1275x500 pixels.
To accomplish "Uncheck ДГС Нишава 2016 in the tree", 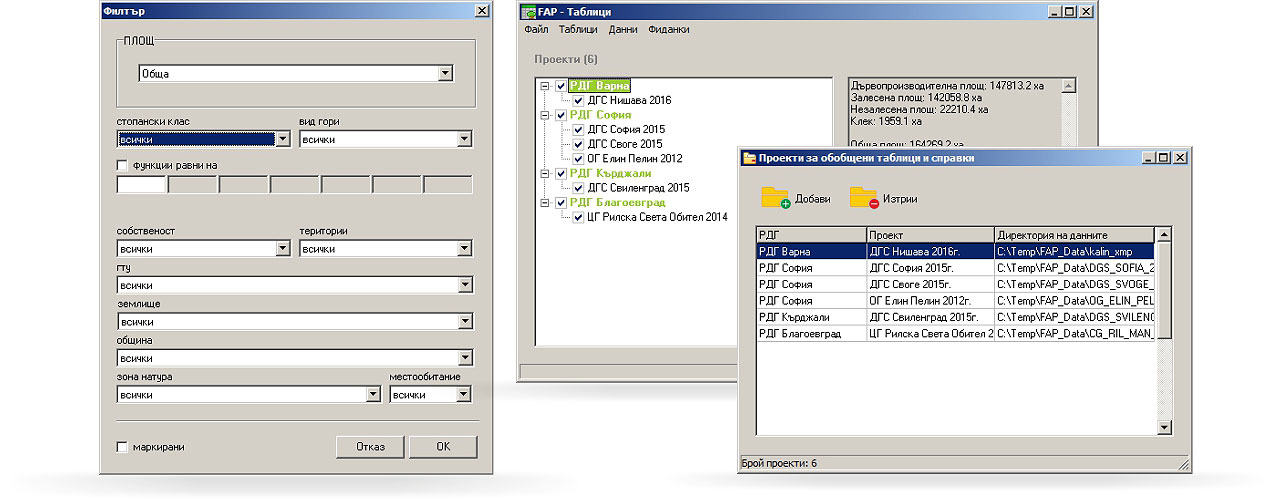I will coord(577,100).
